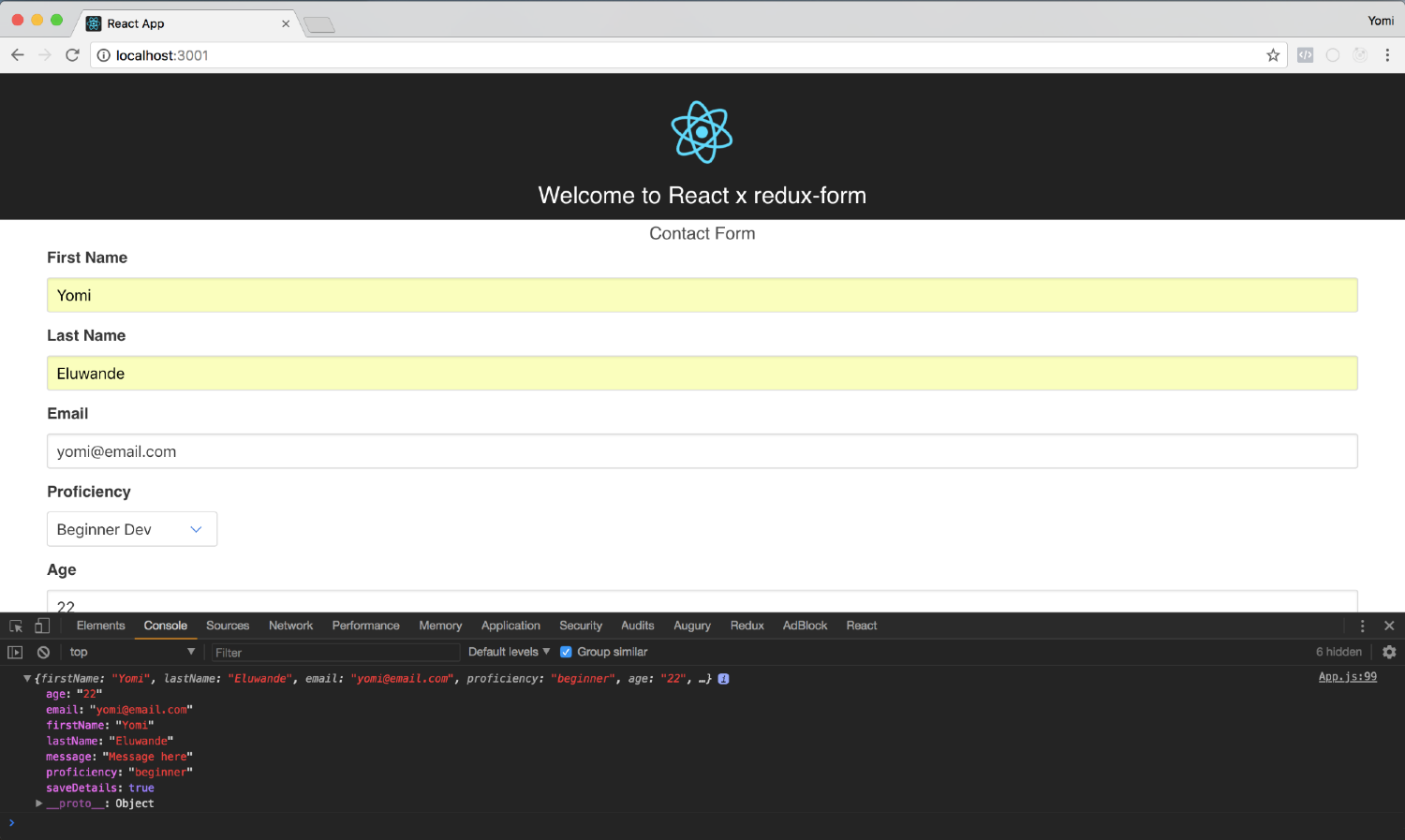Open the Network tab
Viewport: 1405px width, 840px height.
coord(290,626)
